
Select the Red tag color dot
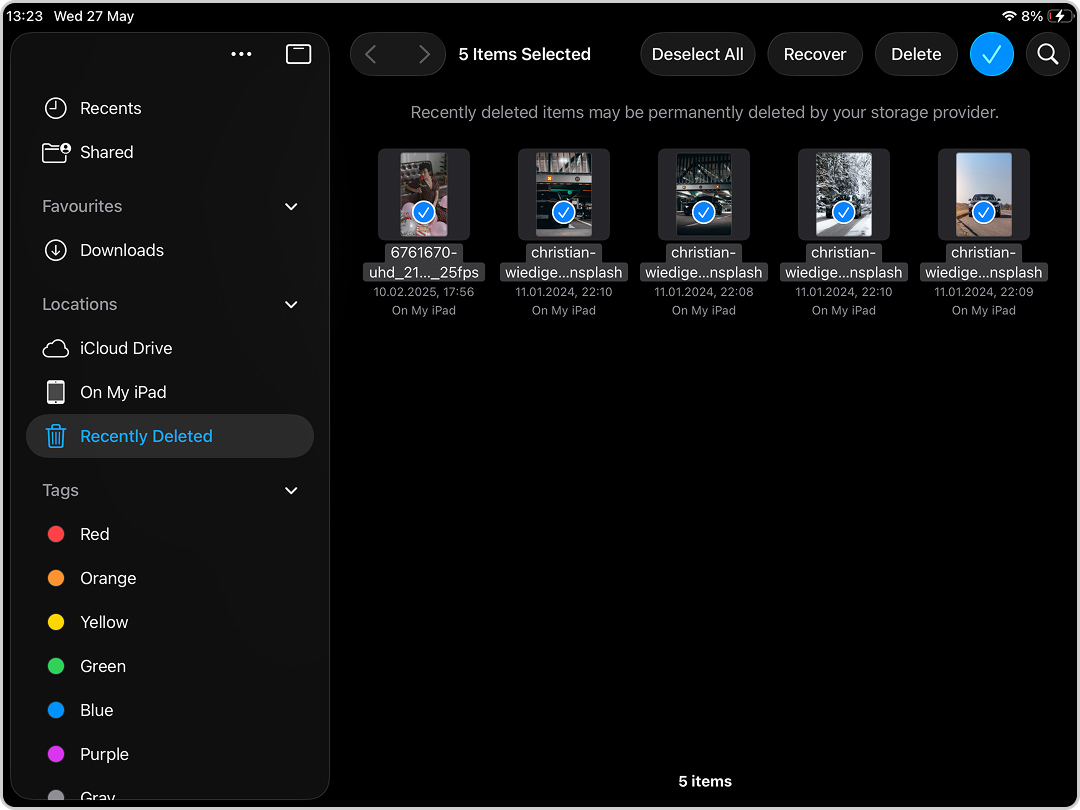coord(56,534)
